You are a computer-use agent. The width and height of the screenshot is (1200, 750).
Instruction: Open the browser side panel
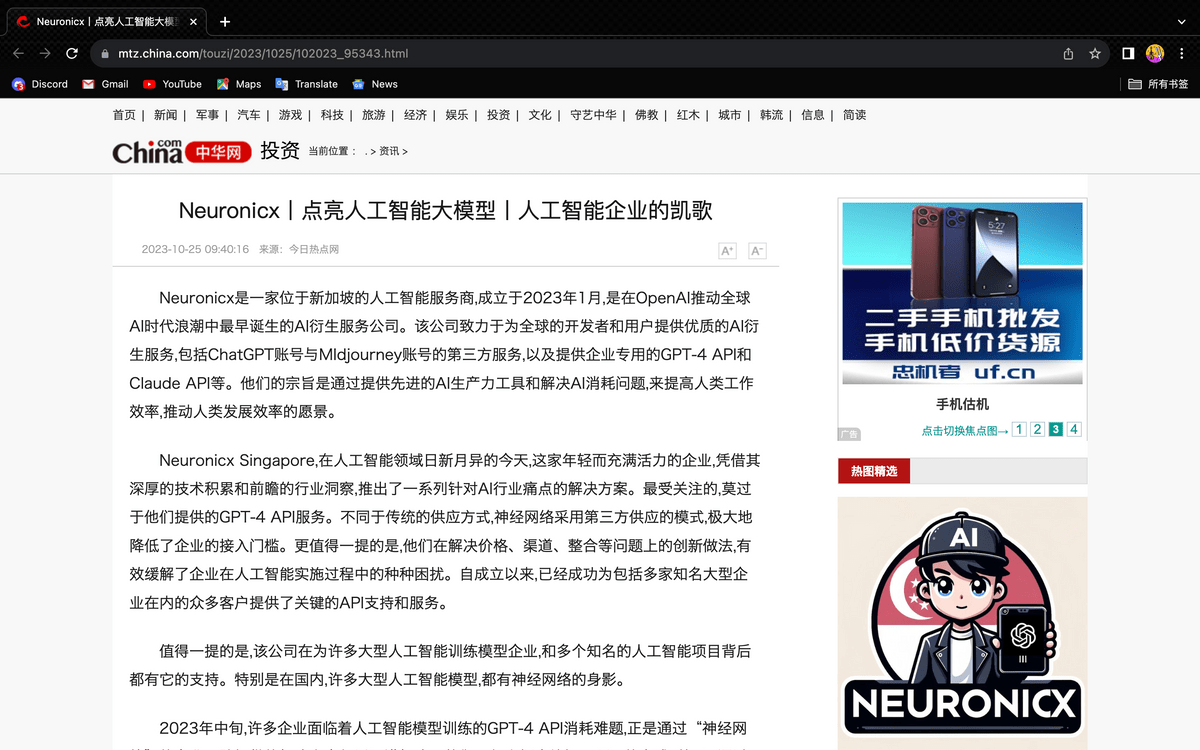pyautogui.click(x=1127, y=54)
